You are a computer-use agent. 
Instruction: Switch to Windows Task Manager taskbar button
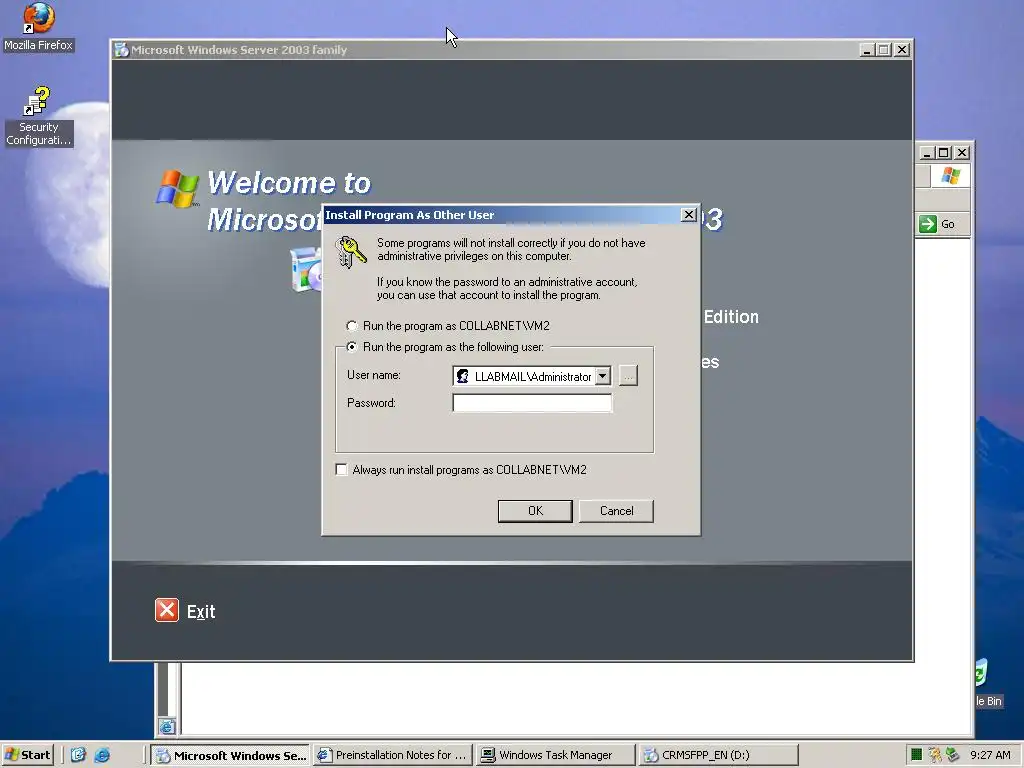pos(555,755)
